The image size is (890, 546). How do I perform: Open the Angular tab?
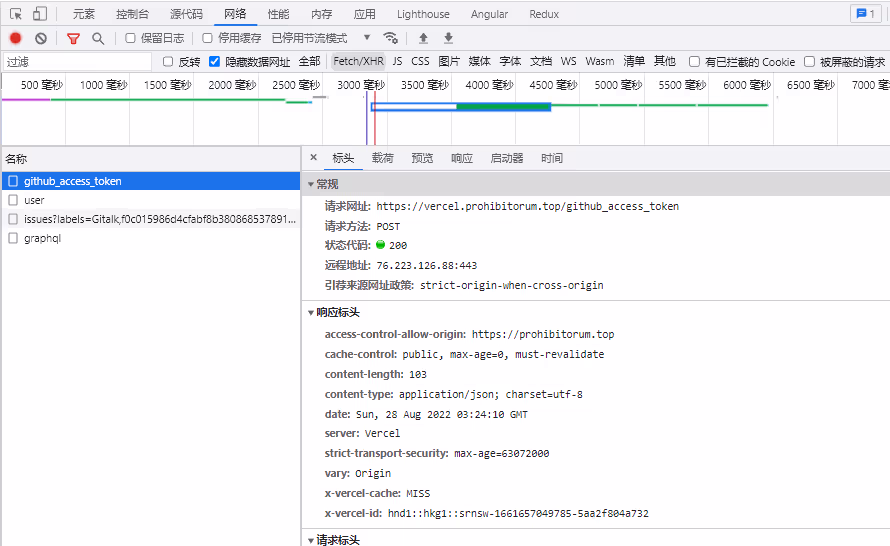(x=489, y=14)
